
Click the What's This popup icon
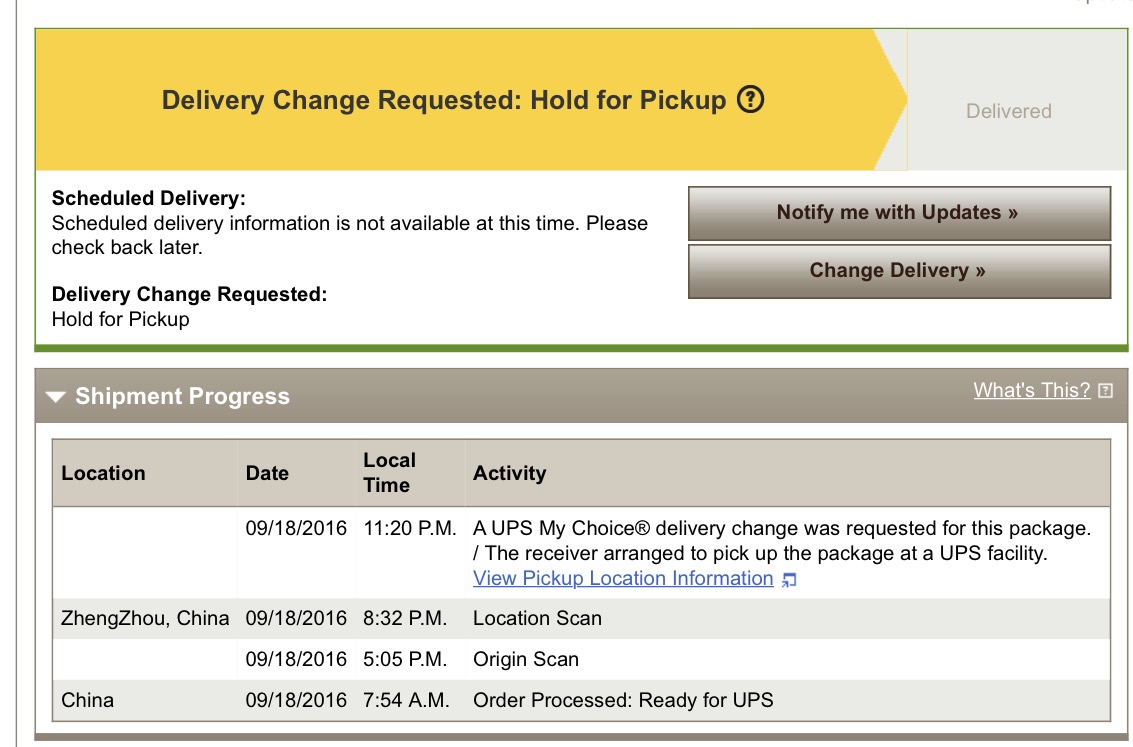point(1105,391)
